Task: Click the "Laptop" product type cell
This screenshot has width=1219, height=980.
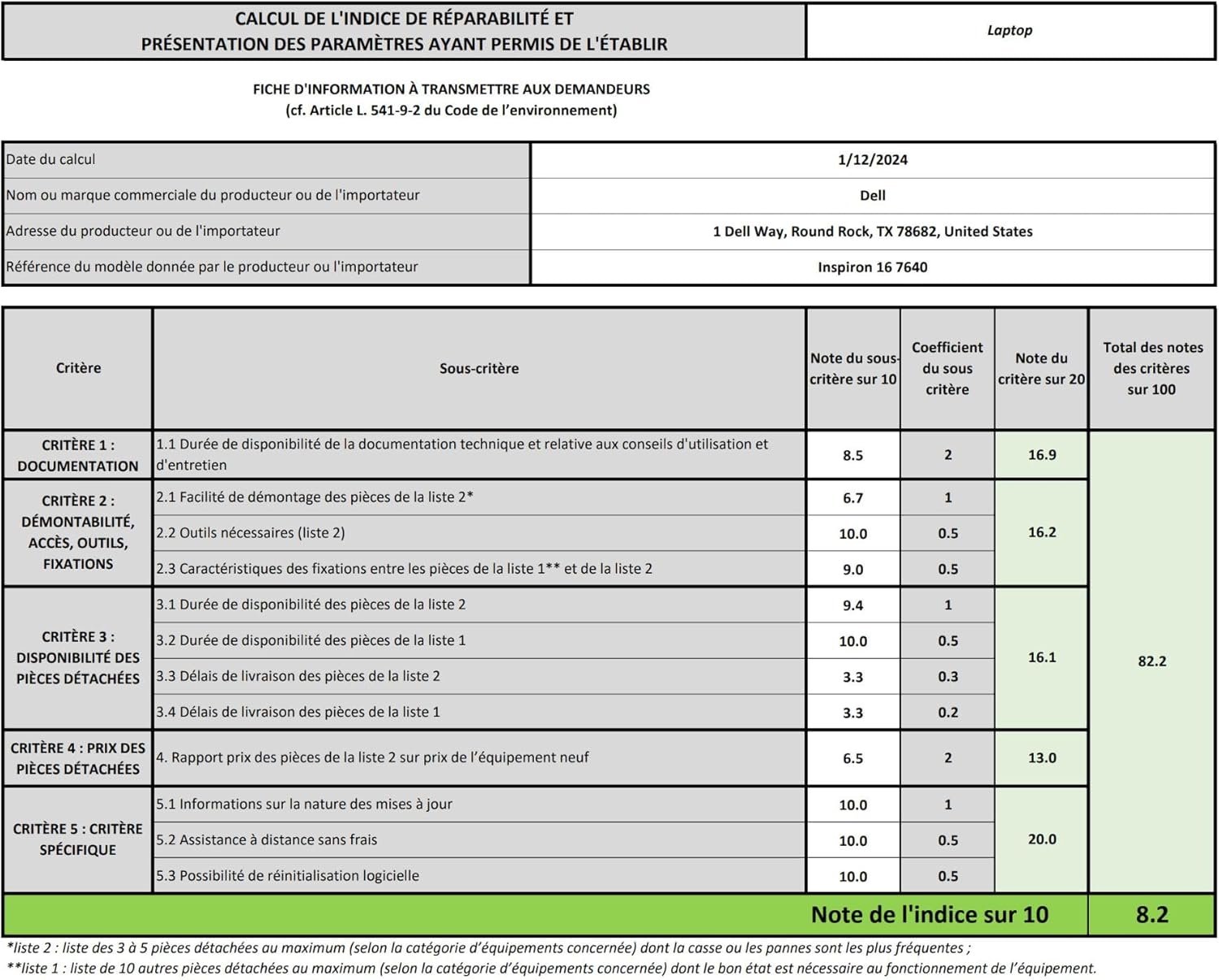Action: [1009, 31]
